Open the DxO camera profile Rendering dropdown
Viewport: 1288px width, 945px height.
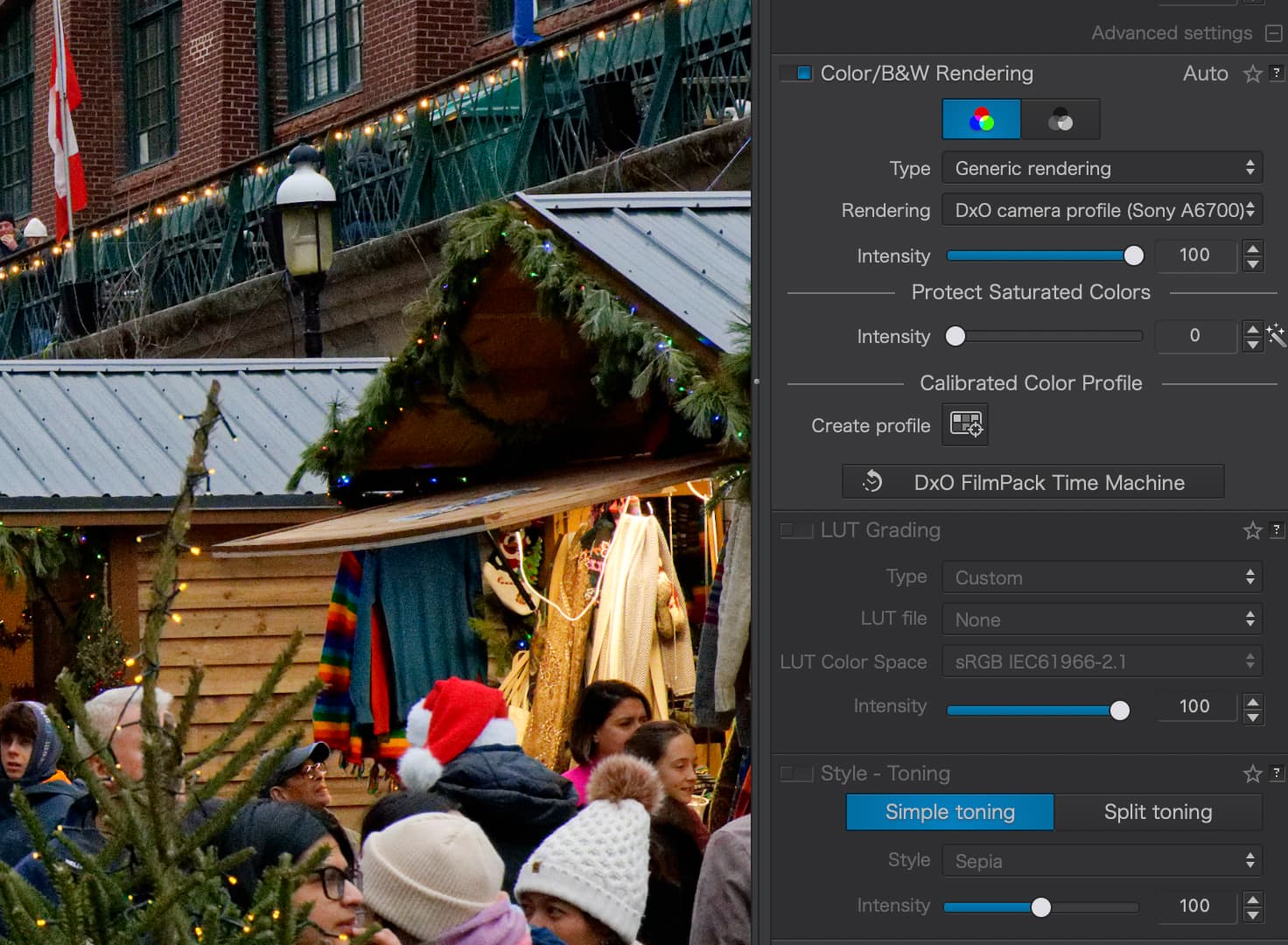tap(1102, 210)
